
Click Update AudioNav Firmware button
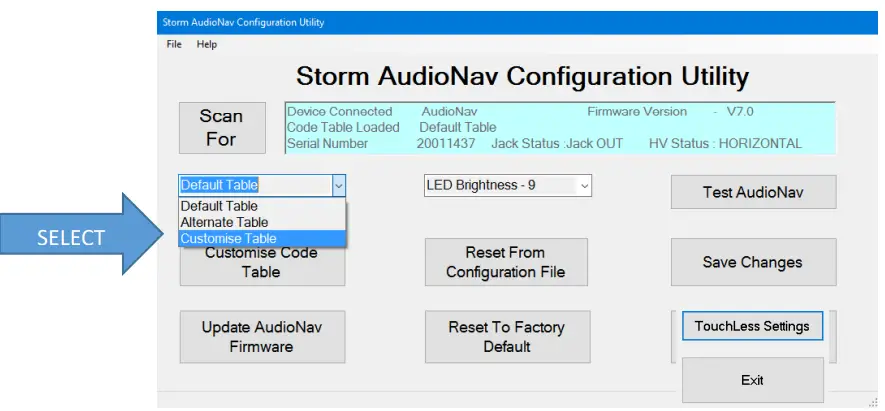262,336
